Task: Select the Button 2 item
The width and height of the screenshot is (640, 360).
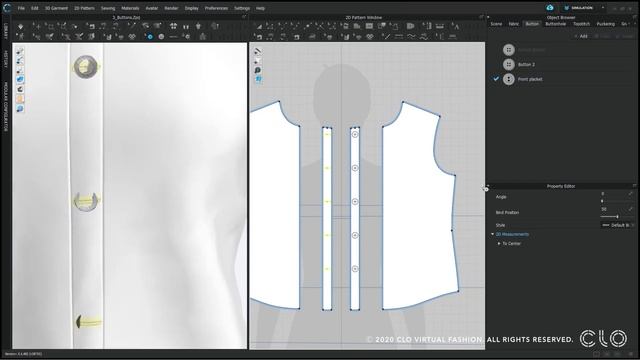Action: 526,64
